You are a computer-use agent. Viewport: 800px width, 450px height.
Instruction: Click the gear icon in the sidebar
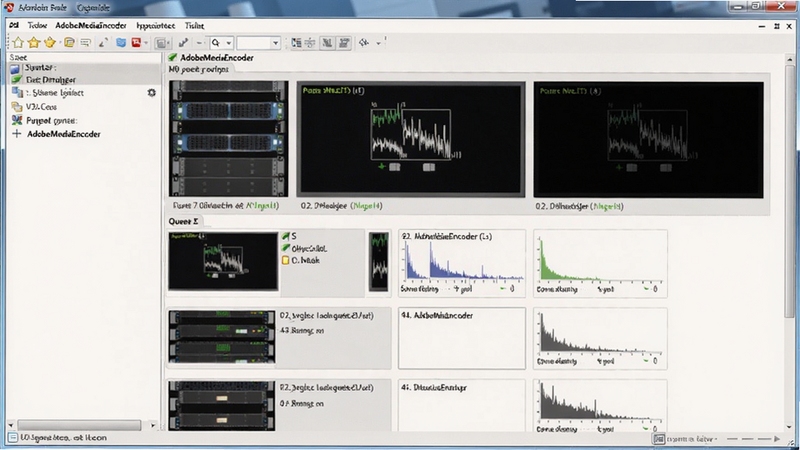[x=152, y=92]
